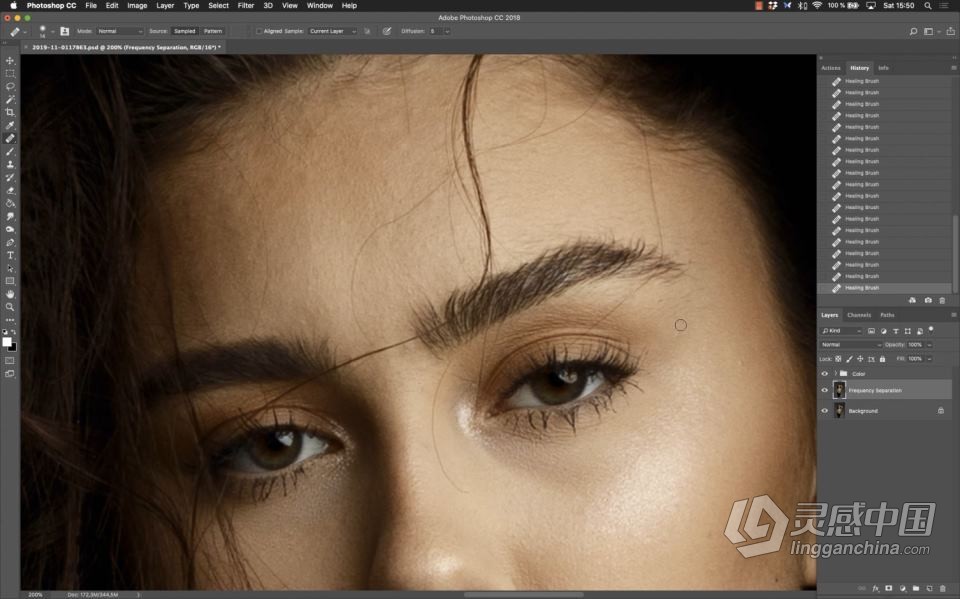Change screen mode icon at toolbar bottom
Screen dimensions: 960x599
[x=10, y=374]
